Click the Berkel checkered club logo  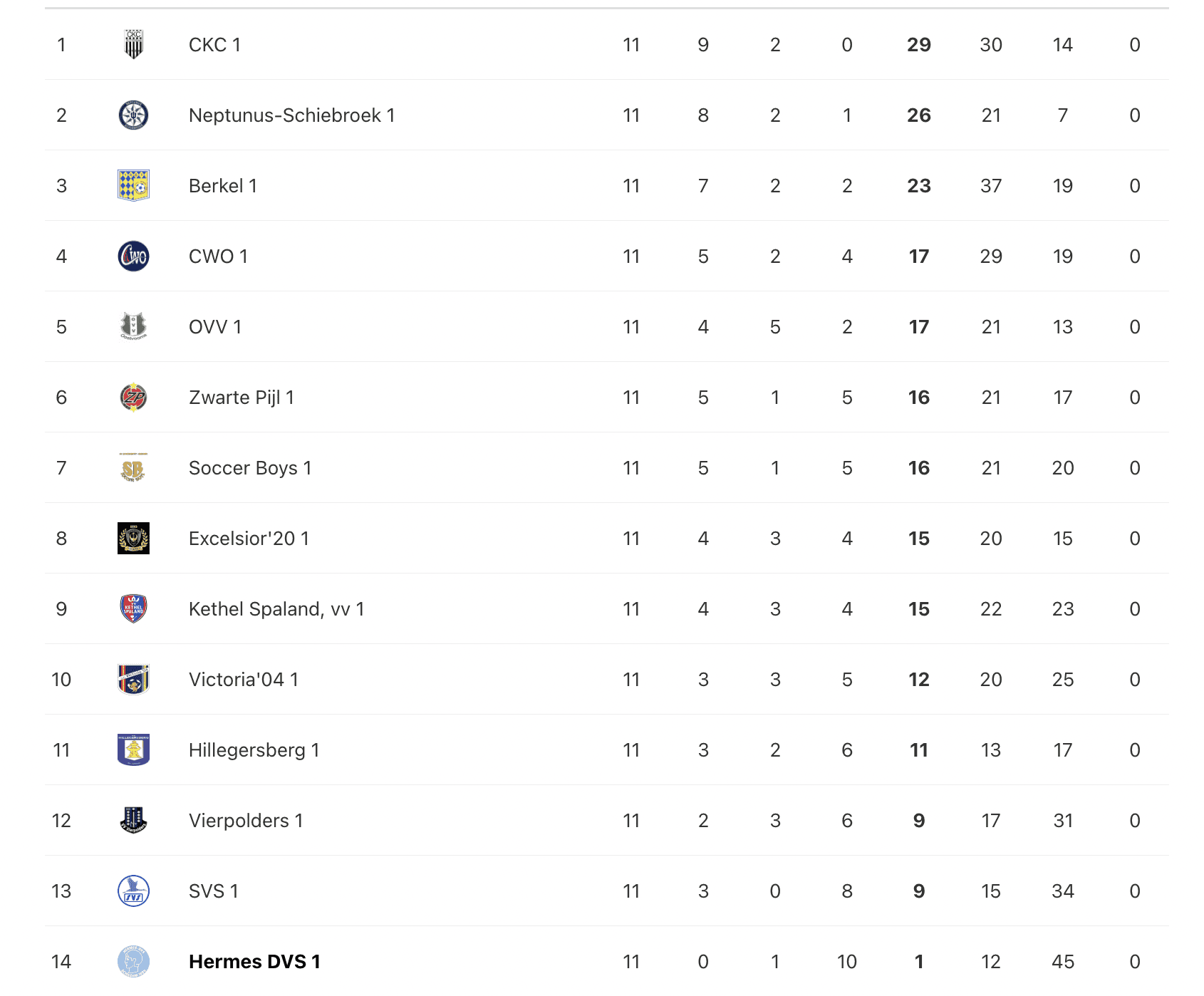tap(133, 186)
